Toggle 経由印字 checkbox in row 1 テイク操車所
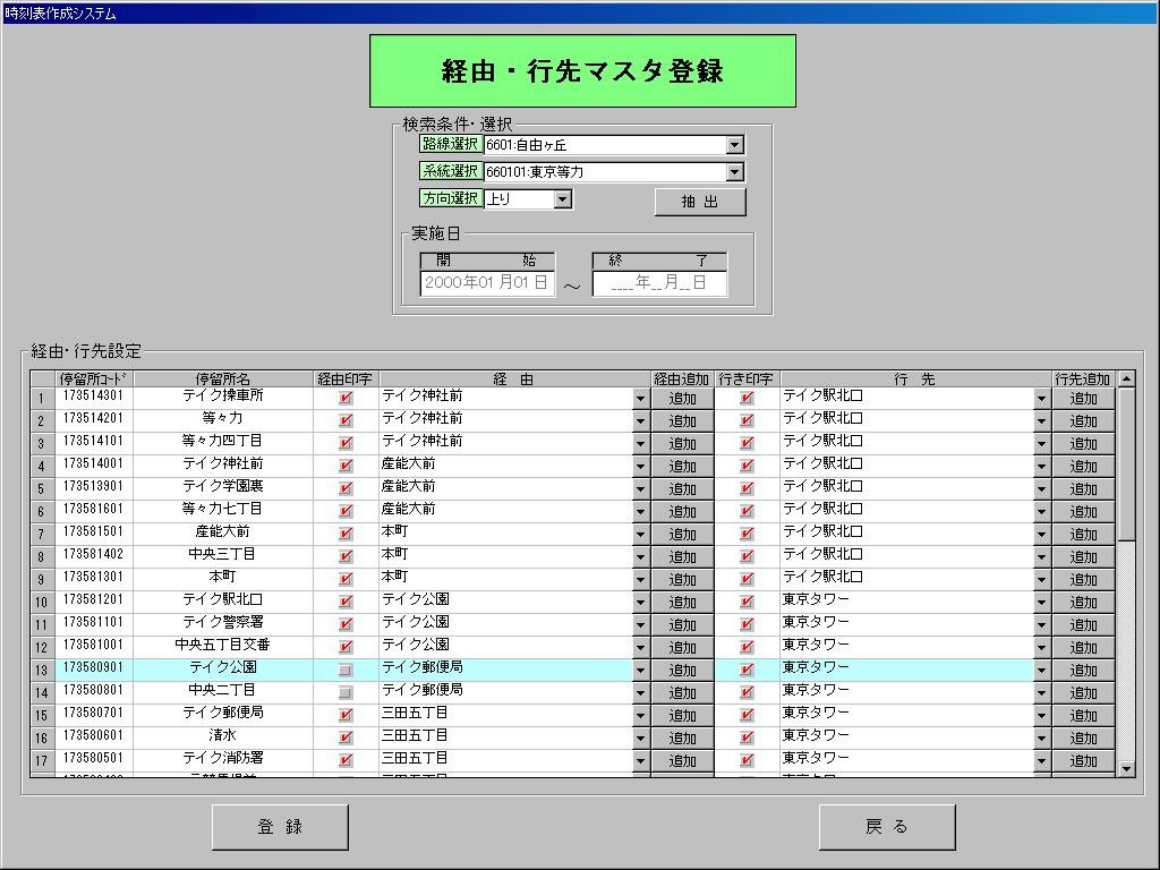This screenshot has width=1160, height=870. click(345, 398)
